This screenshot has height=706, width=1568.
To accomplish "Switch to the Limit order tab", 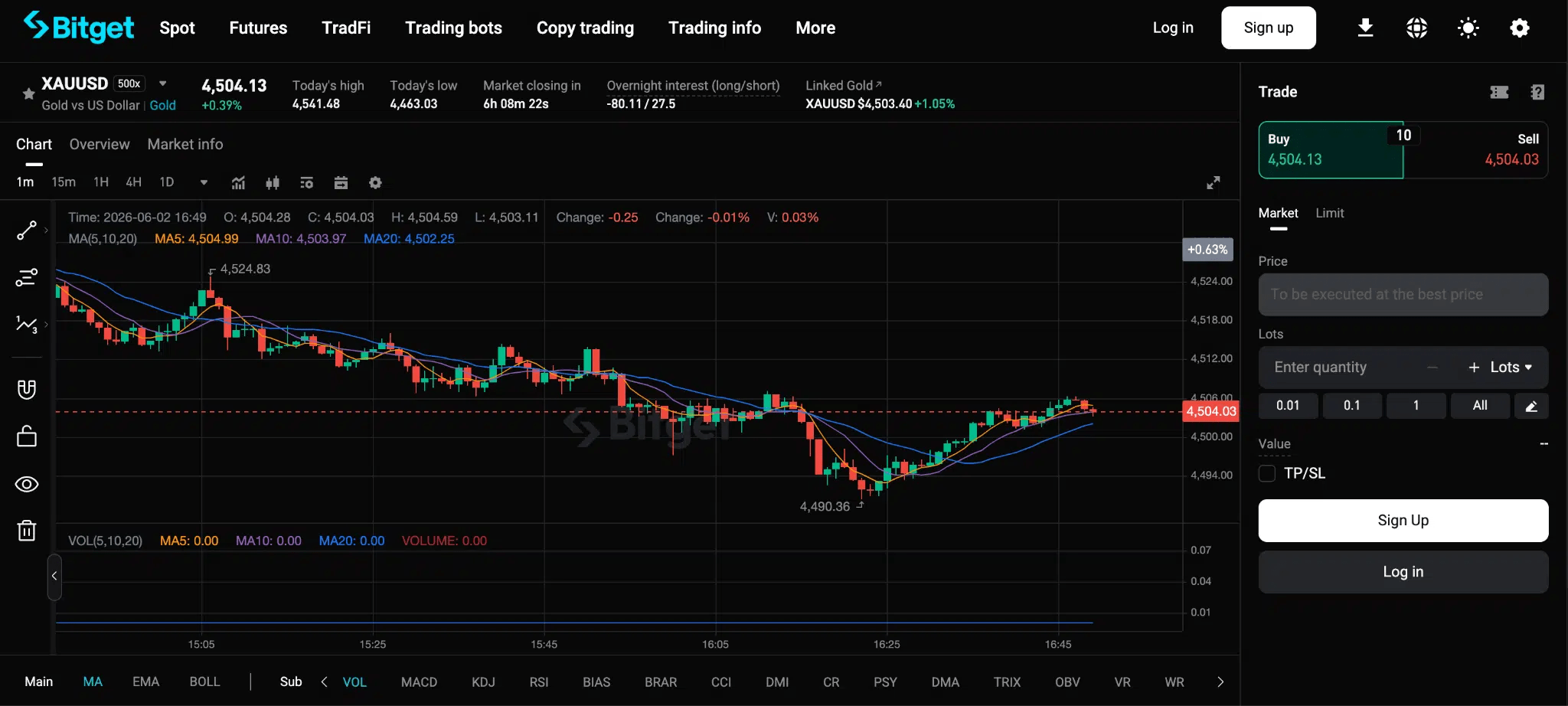I will tap(1330, 213).
